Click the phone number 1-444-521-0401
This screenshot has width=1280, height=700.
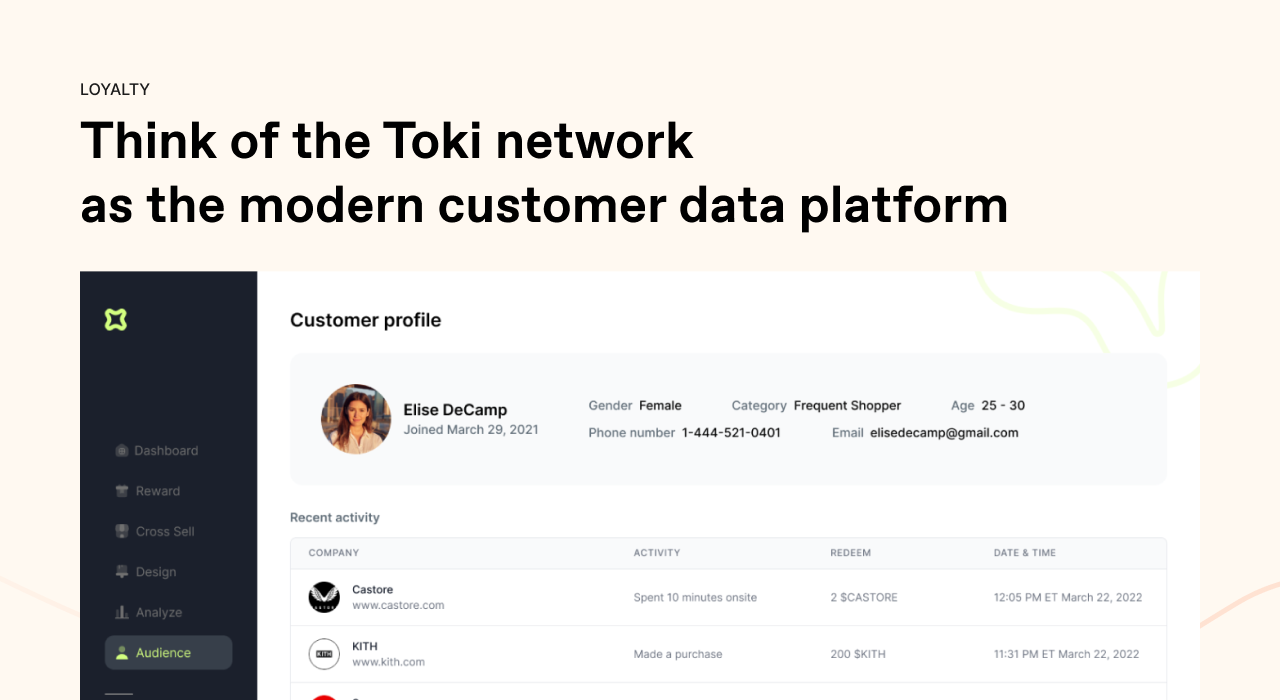(731, 433)
